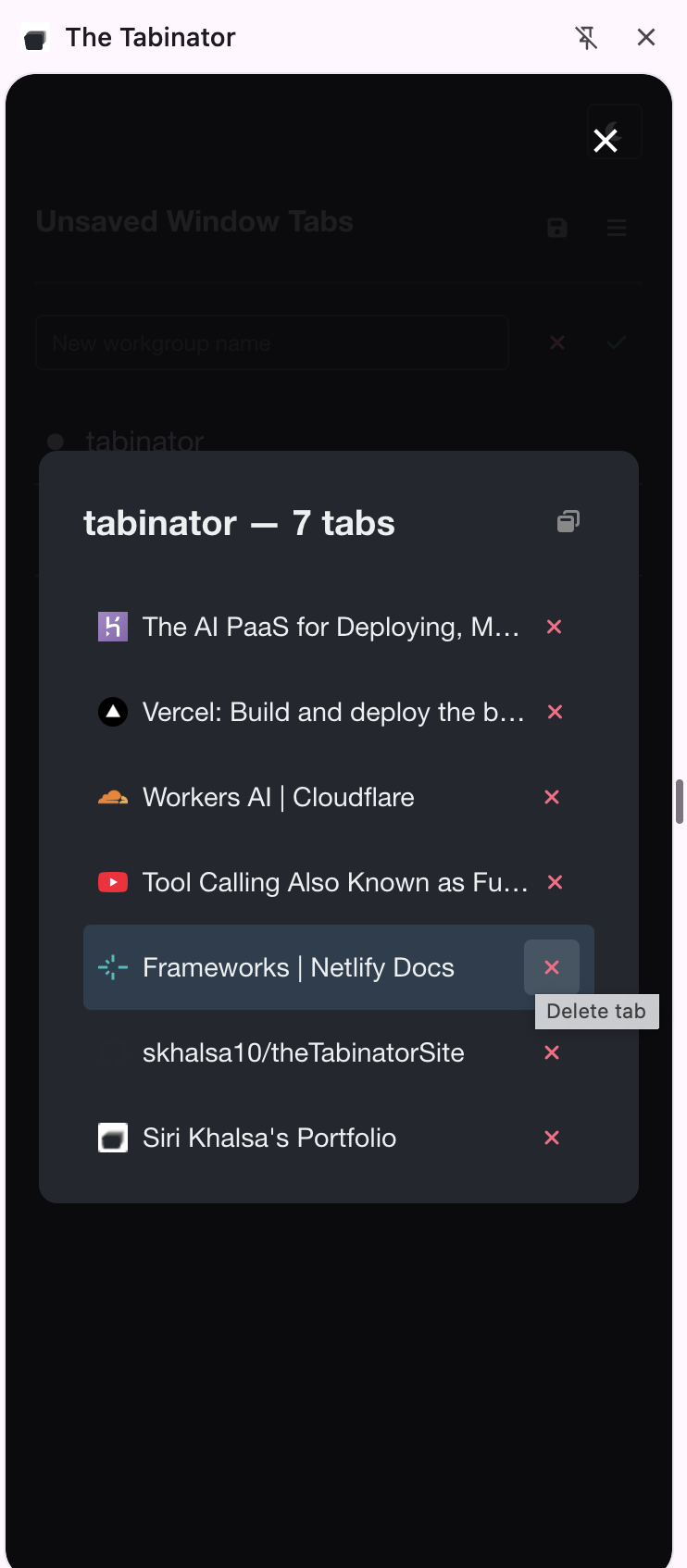Click the copy tabs icon beside tabinator title

(568, 521)
